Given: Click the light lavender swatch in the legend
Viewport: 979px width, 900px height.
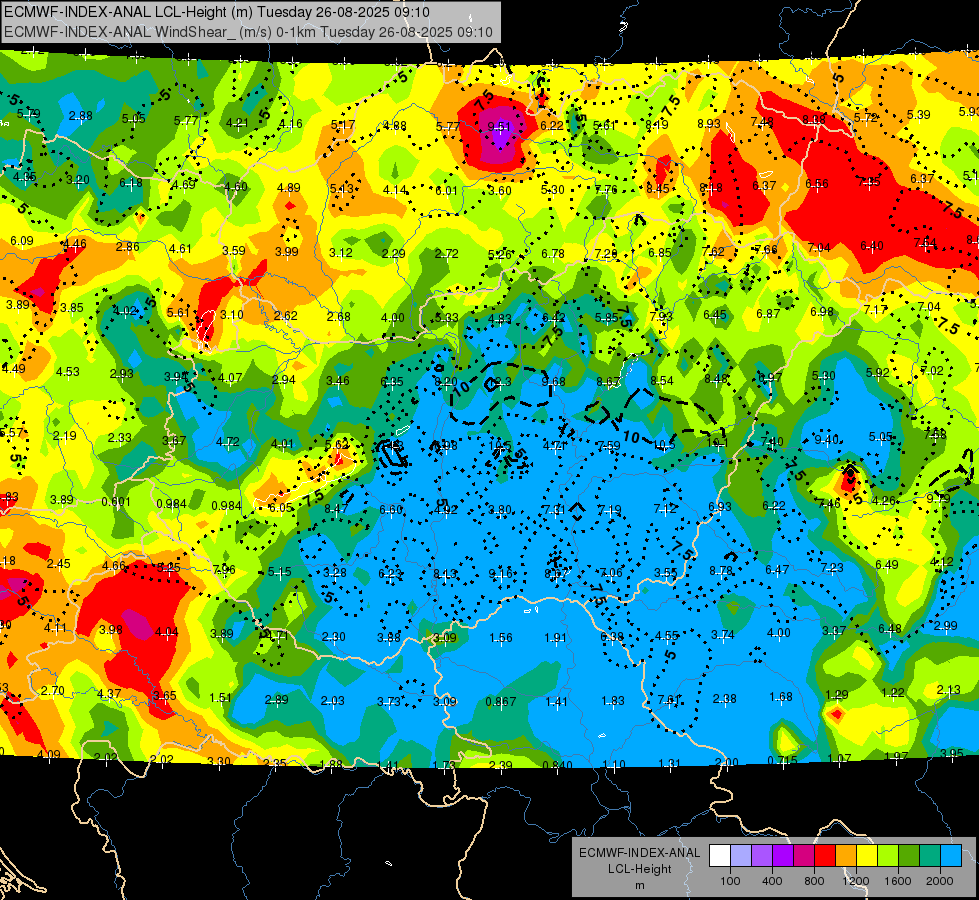Looking at the screenshot, I should (x=741, y=856).
